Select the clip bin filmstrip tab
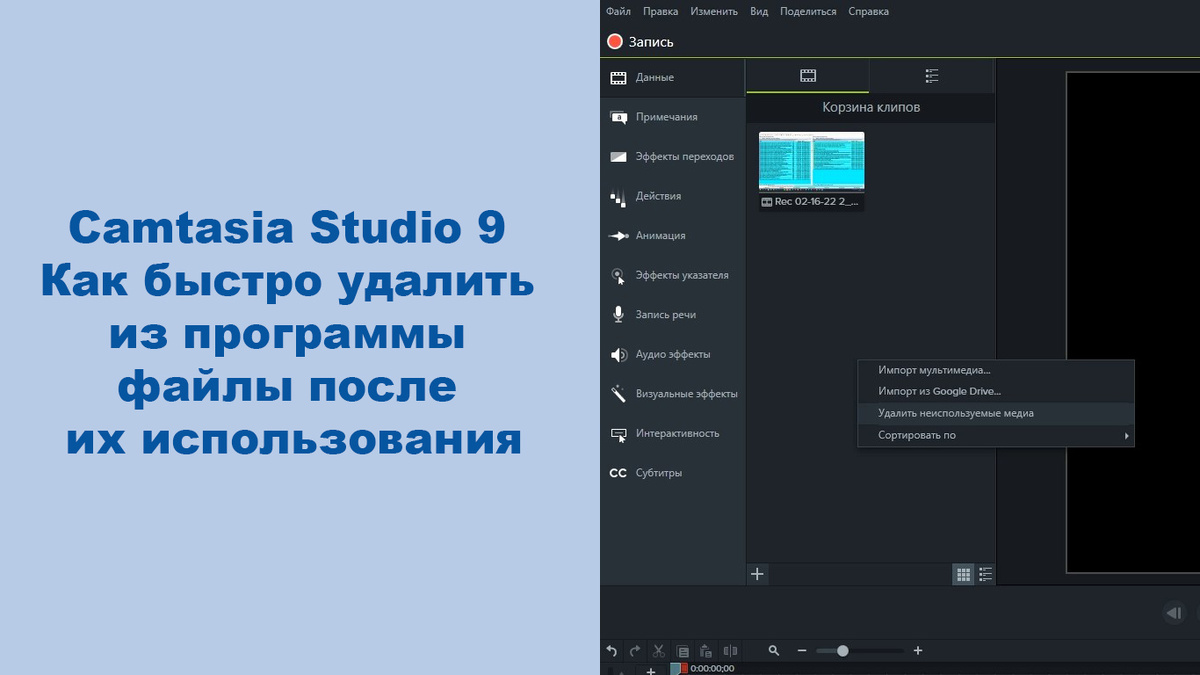The width and height of the screenshot is (1200, 675). (x=807, y=76)
